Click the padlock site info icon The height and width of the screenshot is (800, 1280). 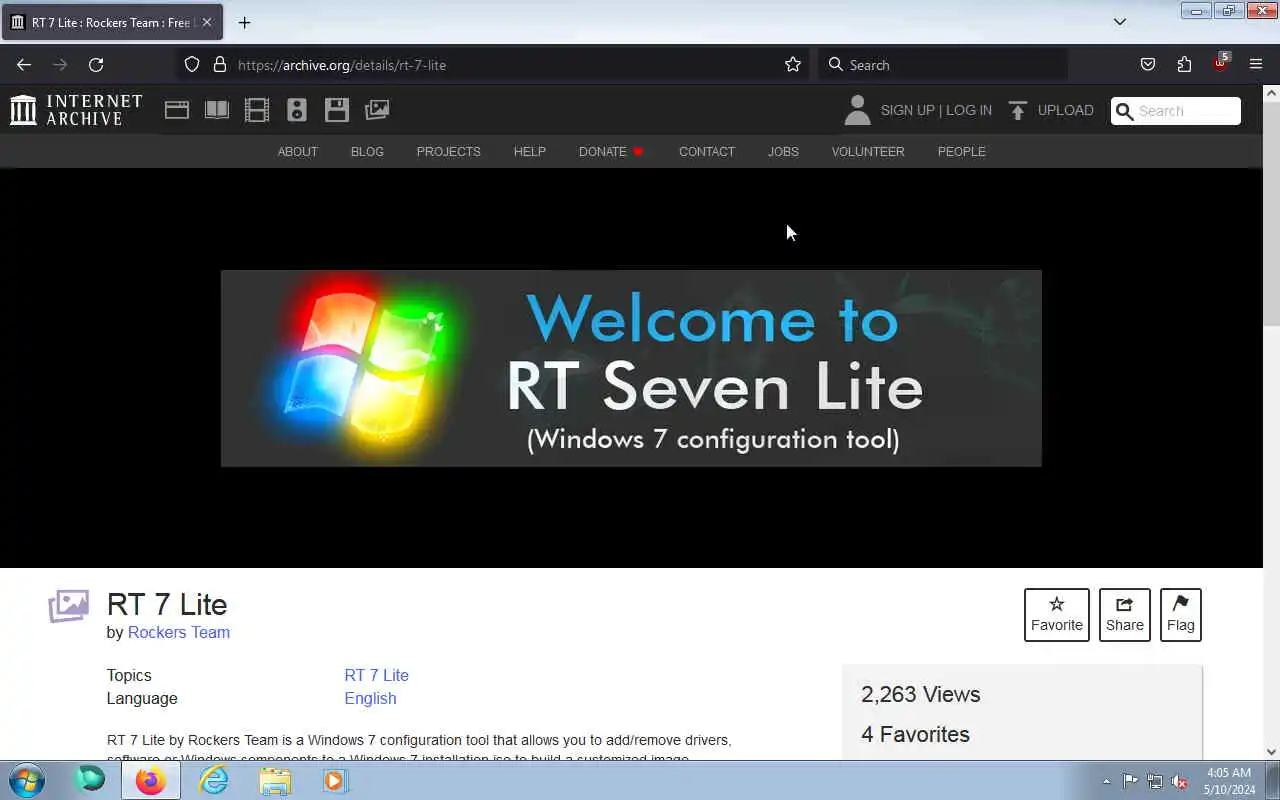point(220,64)
